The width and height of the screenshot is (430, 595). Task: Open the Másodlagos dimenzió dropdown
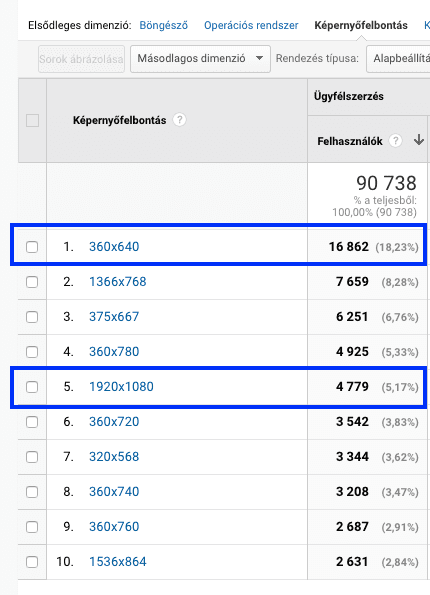tap(200, 59)
